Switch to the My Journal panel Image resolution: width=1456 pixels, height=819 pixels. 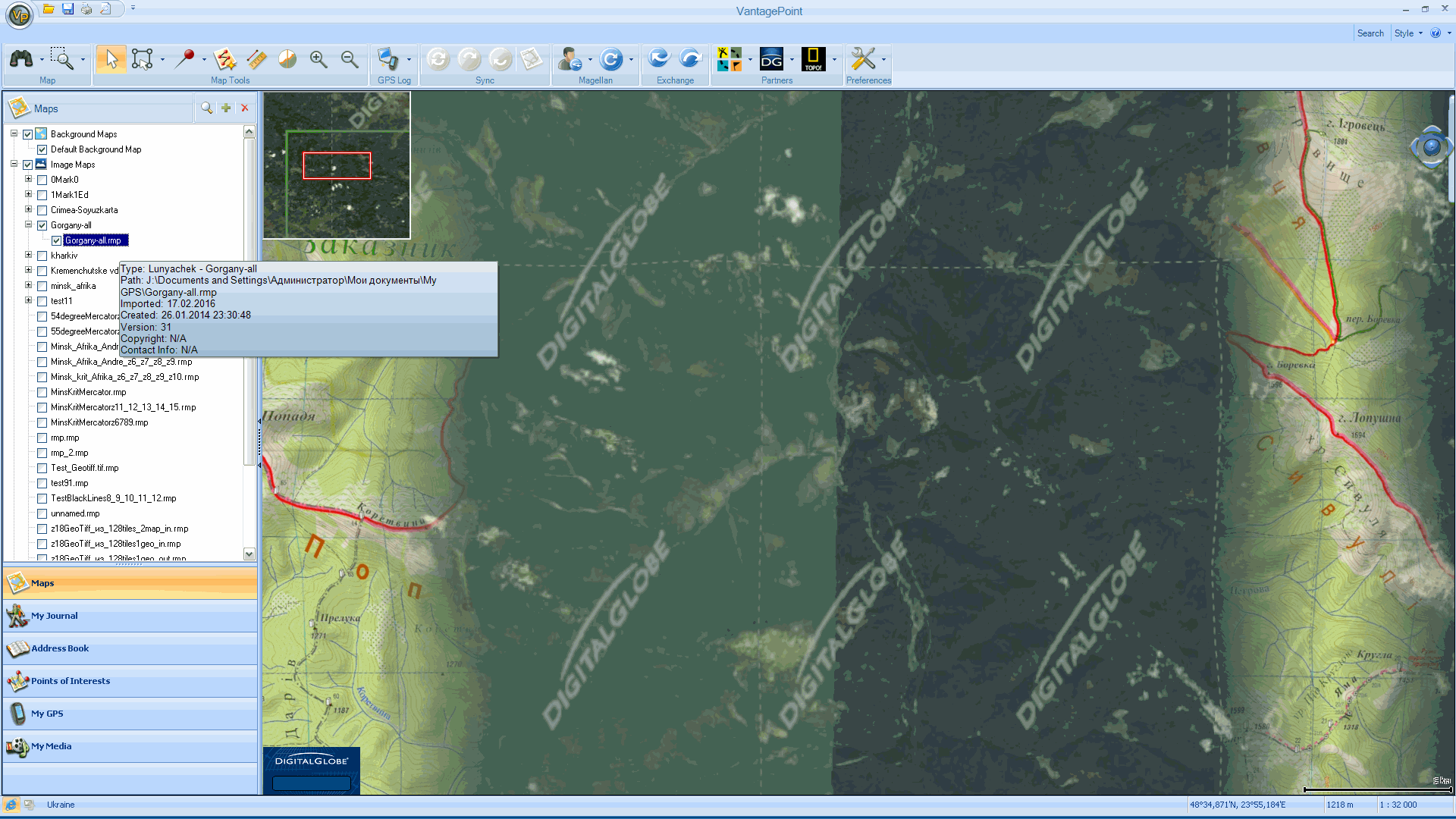54,616
